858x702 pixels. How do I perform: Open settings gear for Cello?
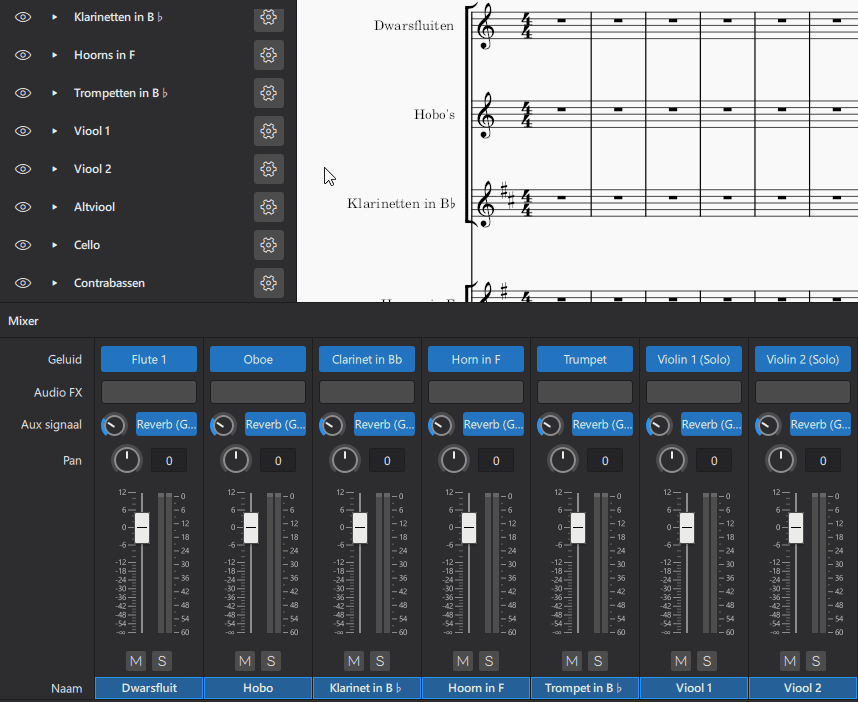[x=268, y=245]
